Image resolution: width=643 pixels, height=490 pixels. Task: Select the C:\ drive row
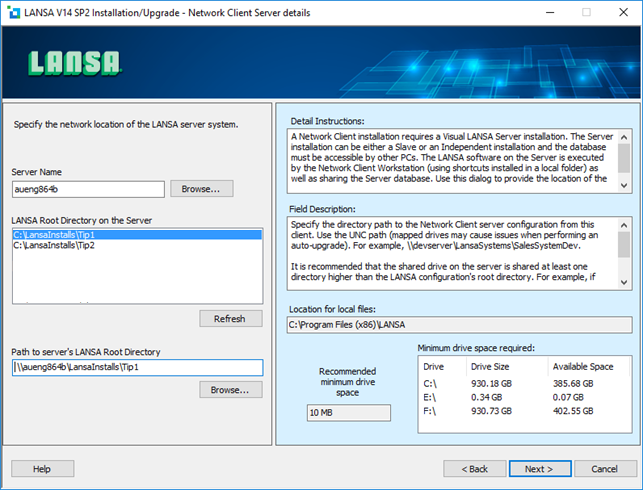[524, 384]
